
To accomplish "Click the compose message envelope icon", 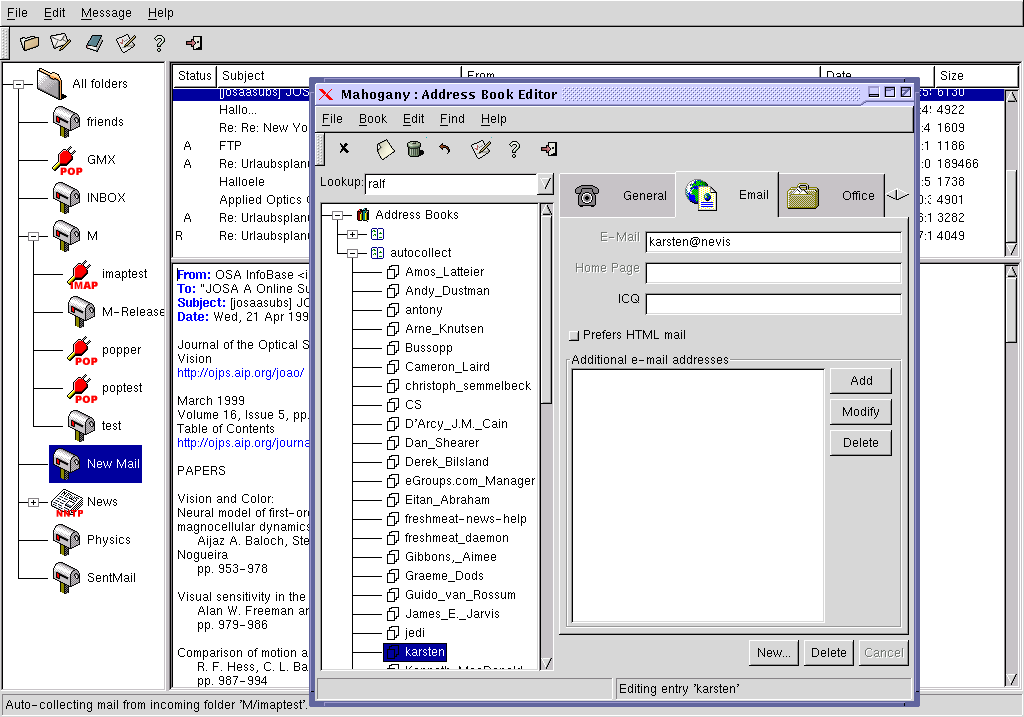I will [61, 43].
